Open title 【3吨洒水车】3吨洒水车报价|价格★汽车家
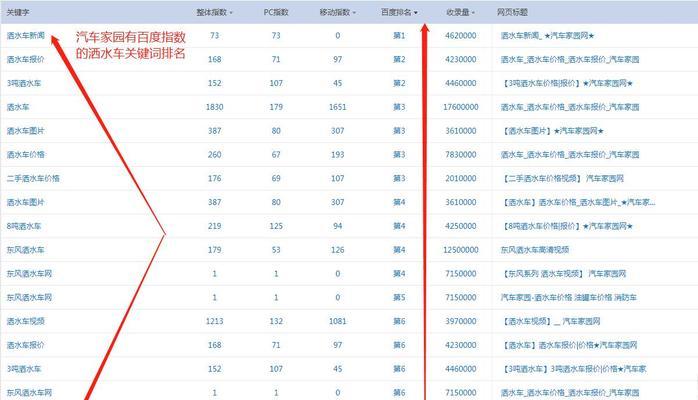The image size is (698, 400). 575,369
